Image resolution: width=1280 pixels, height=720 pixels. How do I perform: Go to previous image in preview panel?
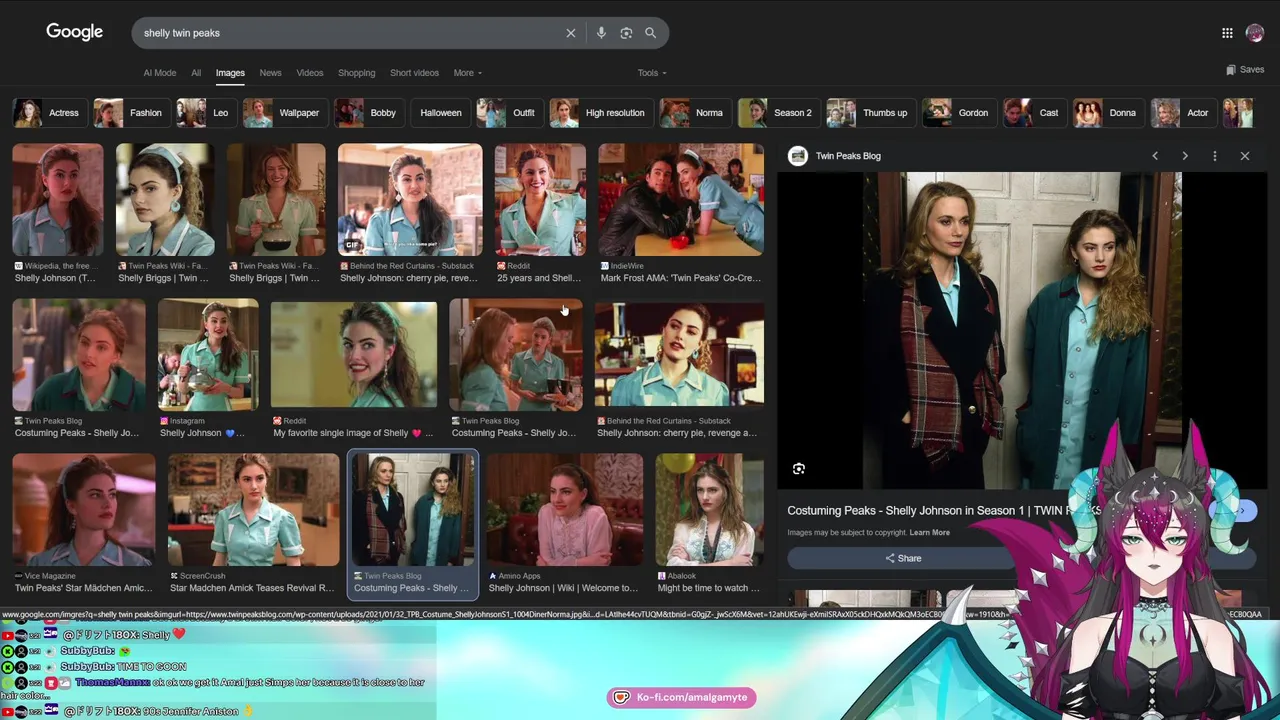1155,156
